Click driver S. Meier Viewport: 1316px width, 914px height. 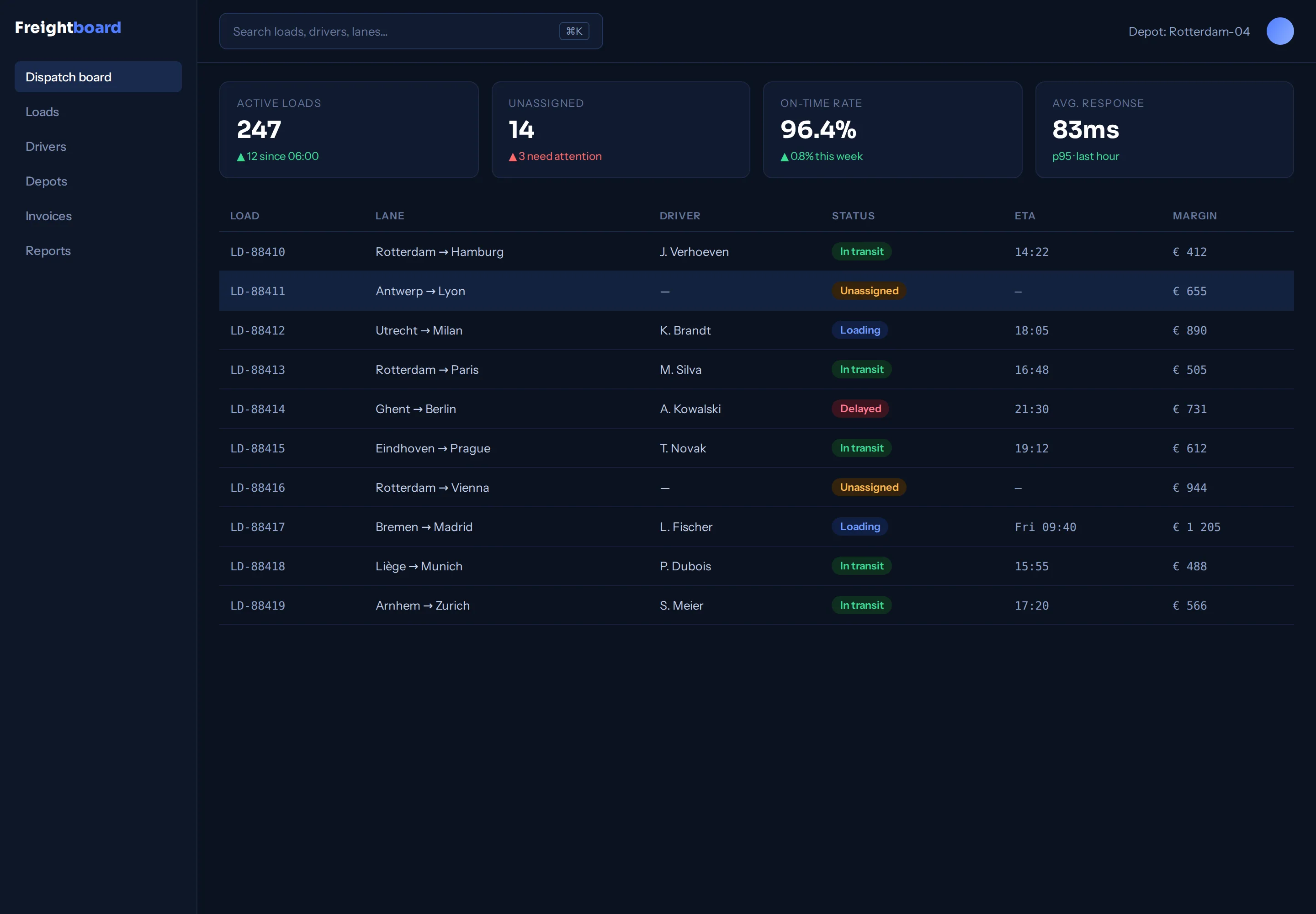(x=681, y=606)
